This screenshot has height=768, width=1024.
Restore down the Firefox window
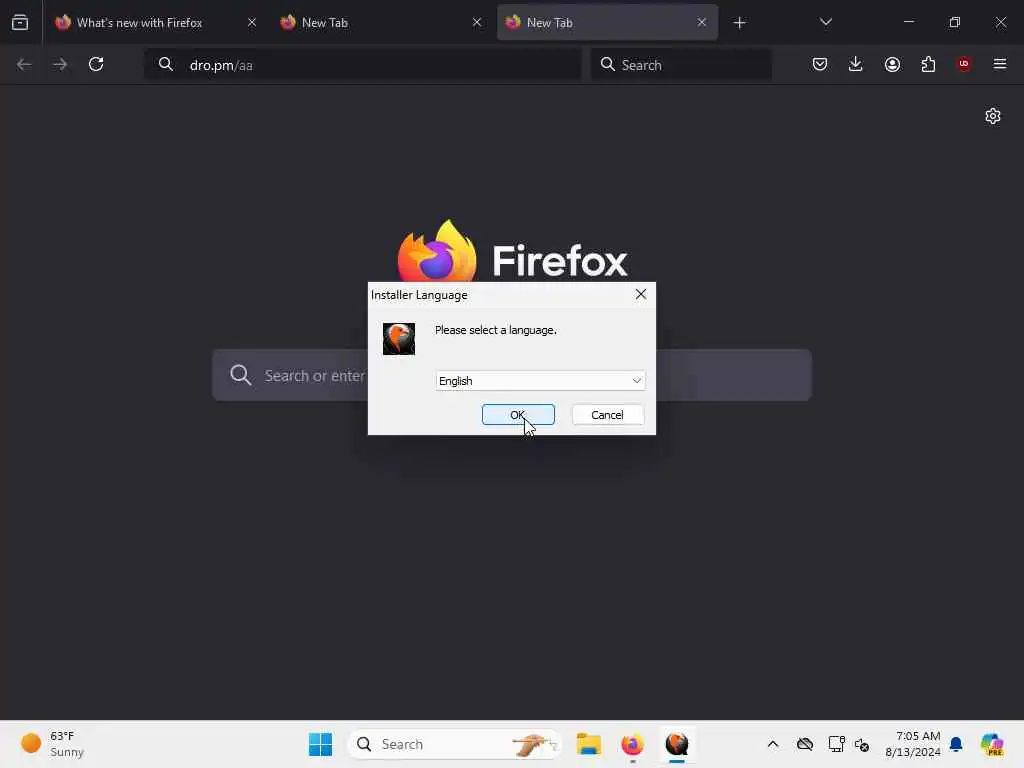click(x=955, y=22)
